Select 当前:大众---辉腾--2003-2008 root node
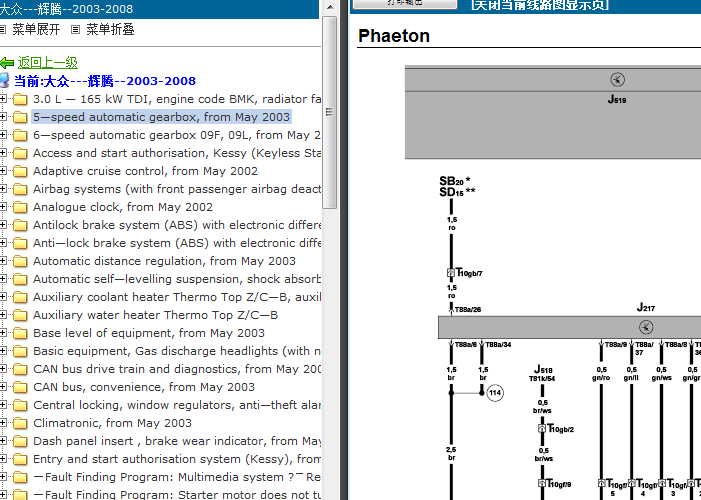The width and height of the screenshot is (701, 500). pyautogui.click(x=105, y=81)
